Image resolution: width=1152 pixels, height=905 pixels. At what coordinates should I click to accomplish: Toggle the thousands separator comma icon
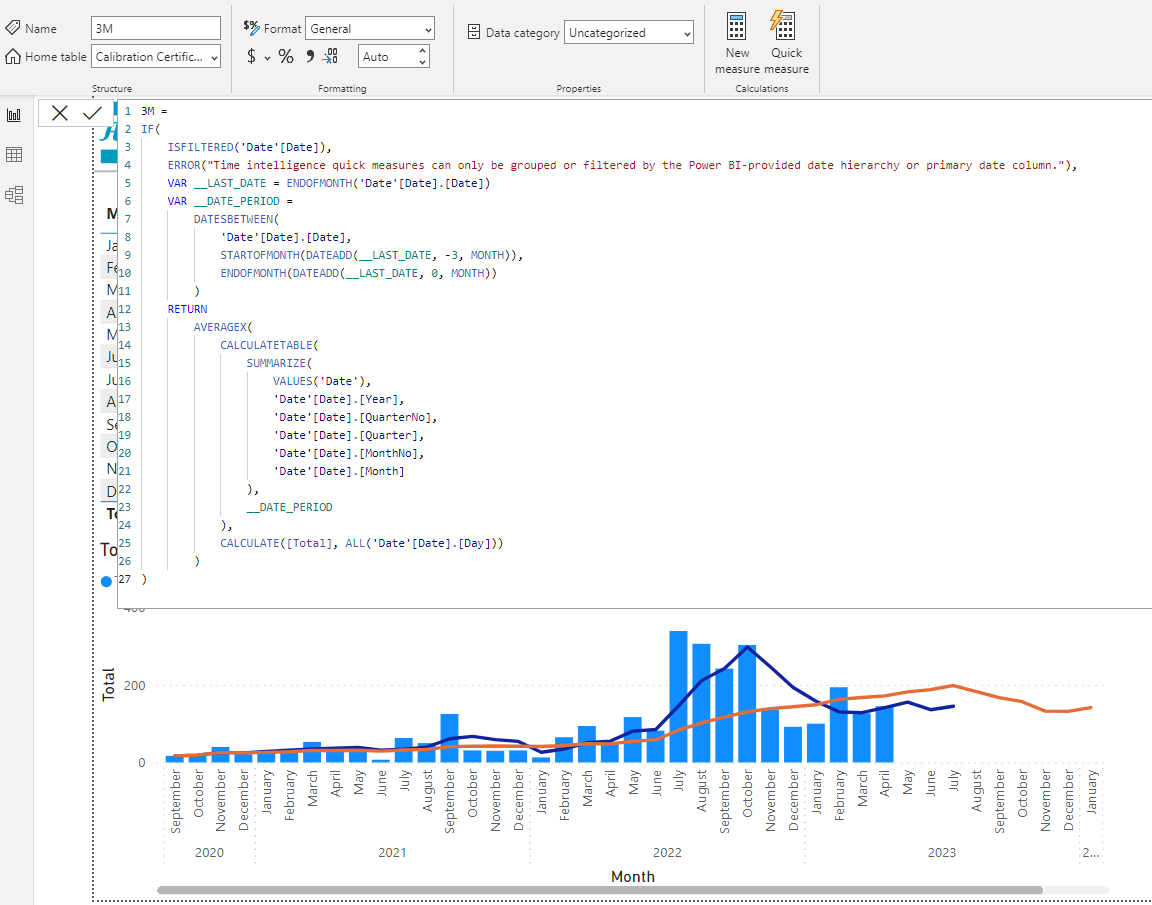pyautogui.click(x=310, y=56)
